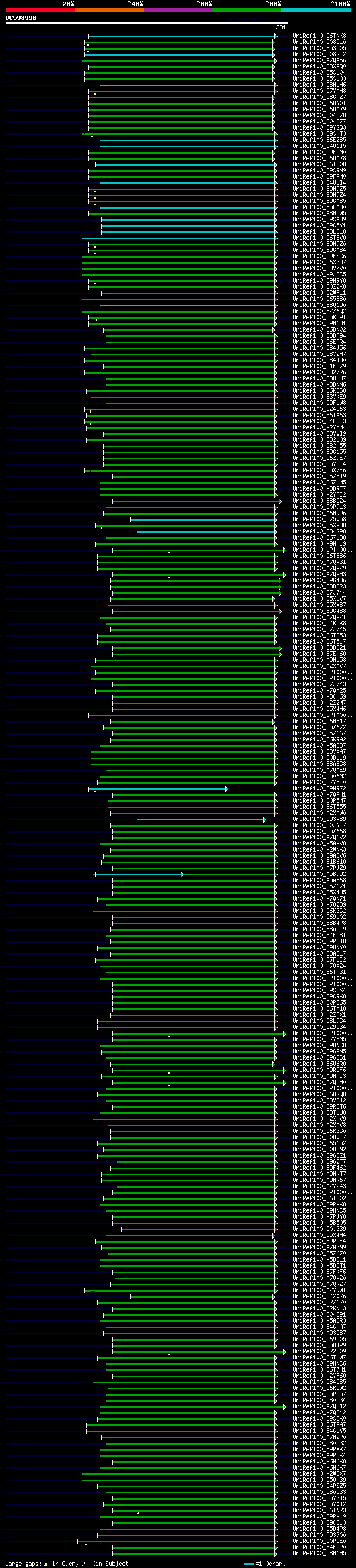Image resolution: width=356 pixels, height=1568 pixels.
Task: Select label UniRef100_B8Q190
Action: pos(319,305)
